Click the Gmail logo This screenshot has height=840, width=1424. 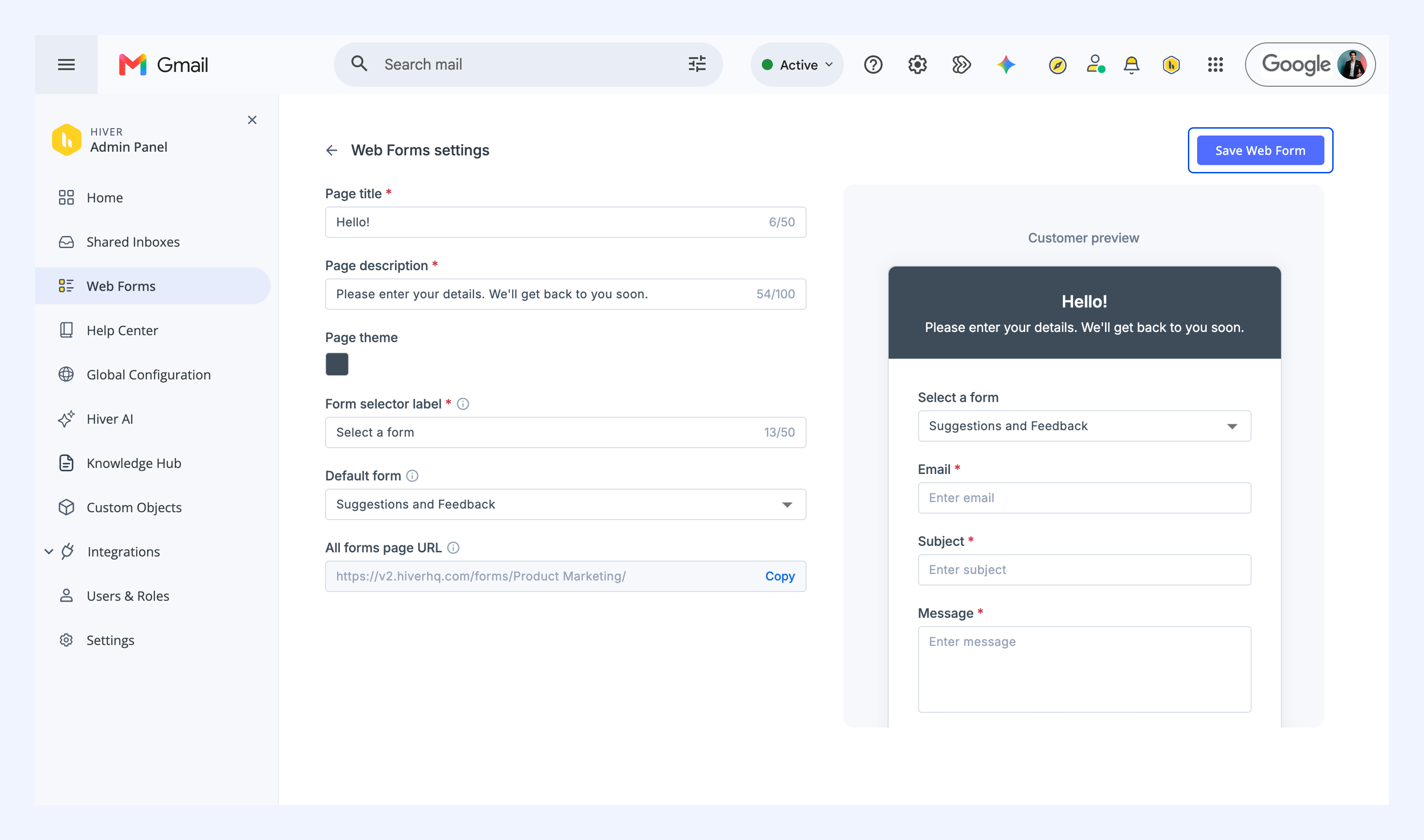[x=164, y=65]
